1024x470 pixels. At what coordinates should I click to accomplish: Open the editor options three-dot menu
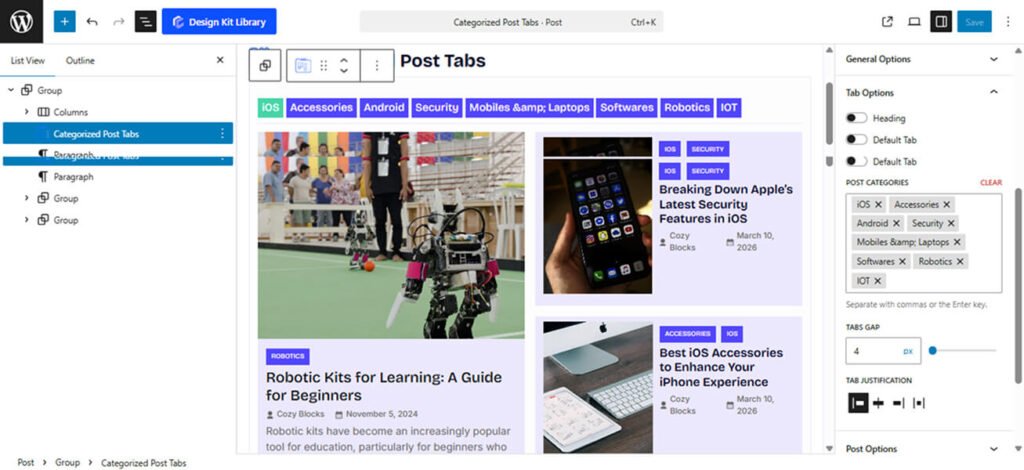1008,22
